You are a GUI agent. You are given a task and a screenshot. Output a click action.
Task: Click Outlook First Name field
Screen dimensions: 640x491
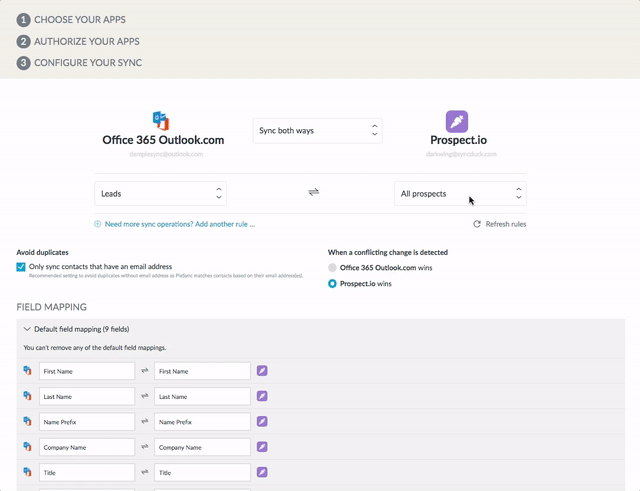tap(87, 371)
